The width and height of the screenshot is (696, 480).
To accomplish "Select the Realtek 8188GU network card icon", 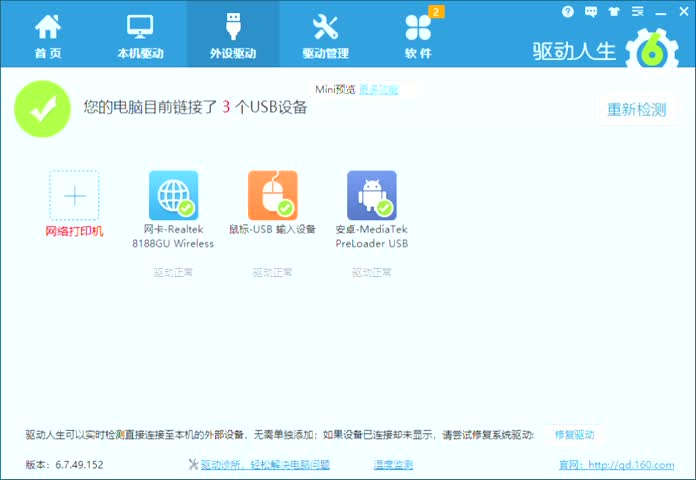I will click(174, 195).
